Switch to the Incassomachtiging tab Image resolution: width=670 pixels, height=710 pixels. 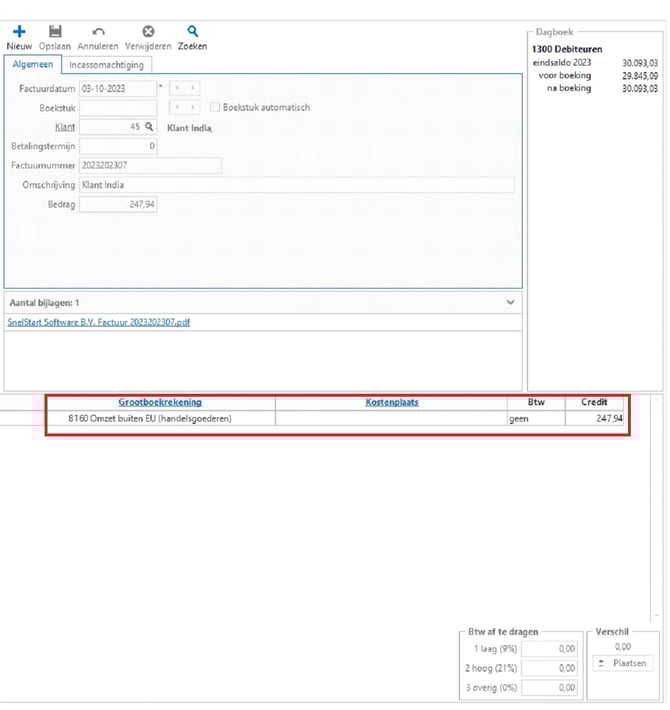pos(106,65)
